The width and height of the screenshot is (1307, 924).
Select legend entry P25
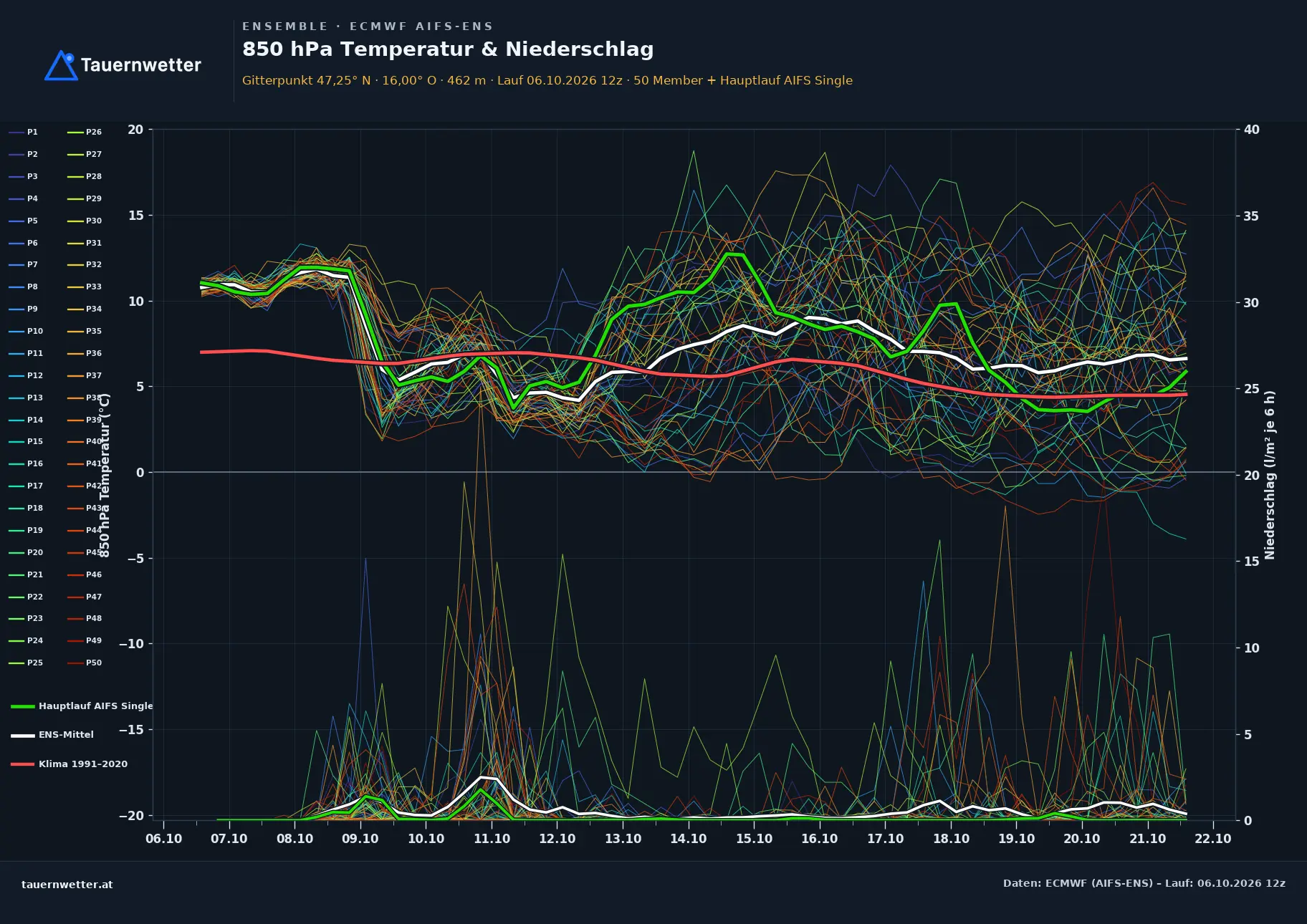[26, 663]
